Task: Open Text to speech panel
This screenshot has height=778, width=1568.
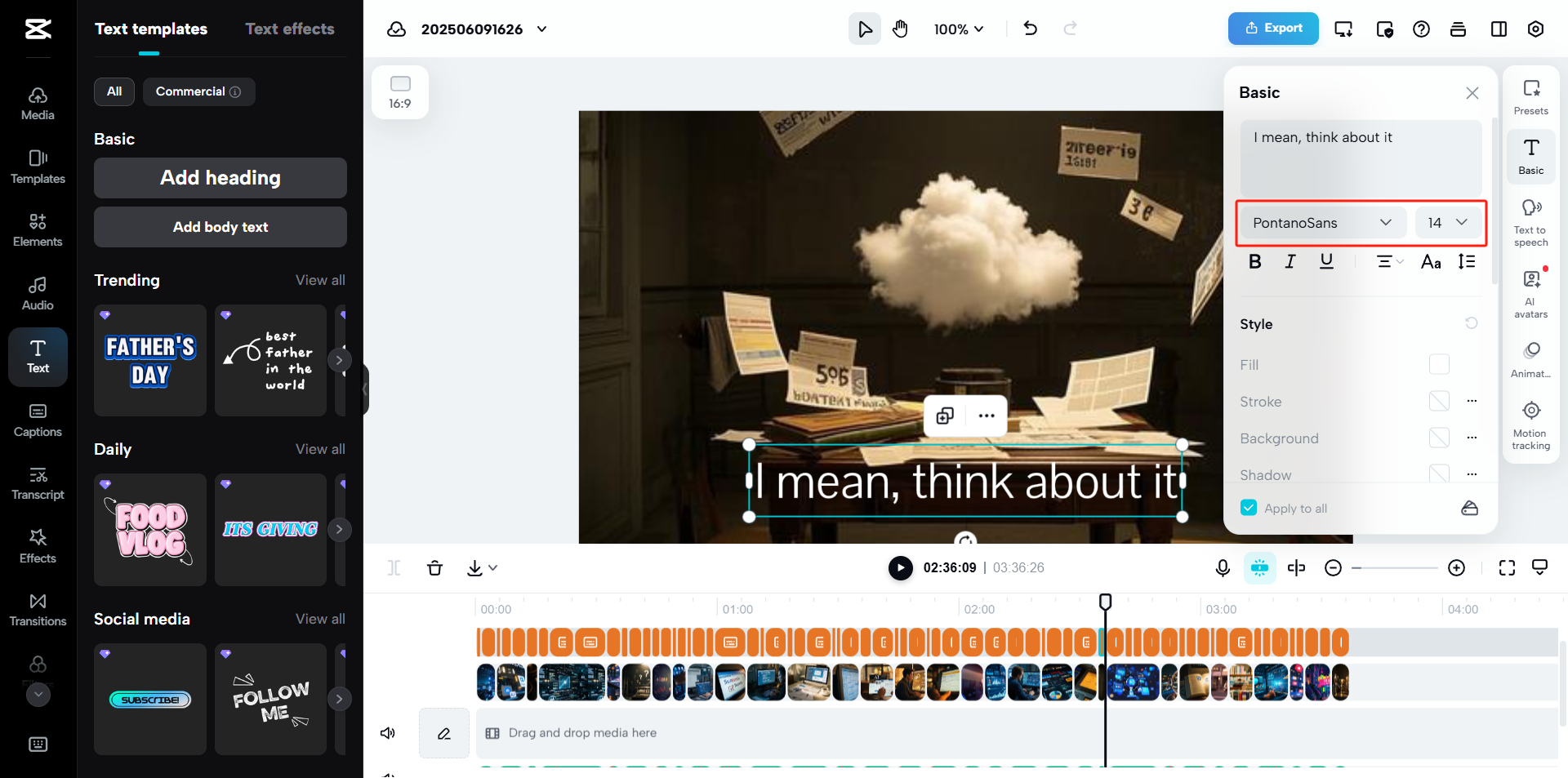Action: [1531, 223]
